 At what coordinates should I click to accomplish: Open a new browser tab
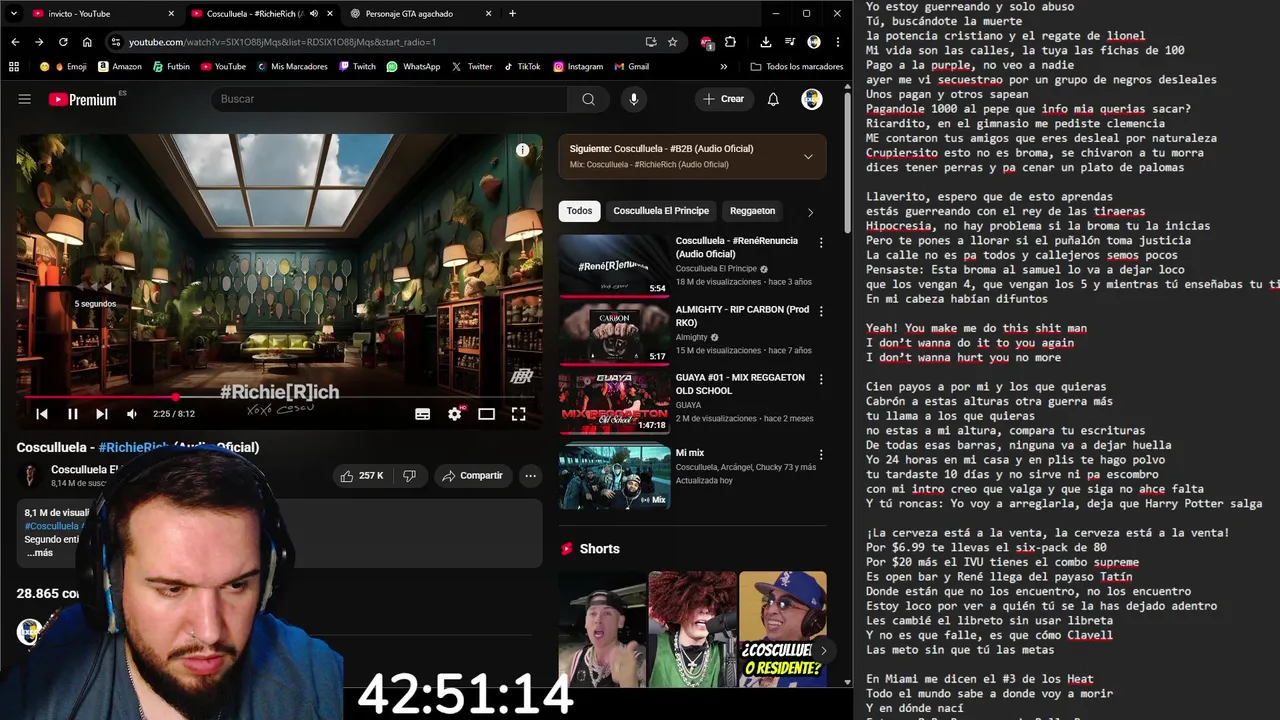pos(512,14)
